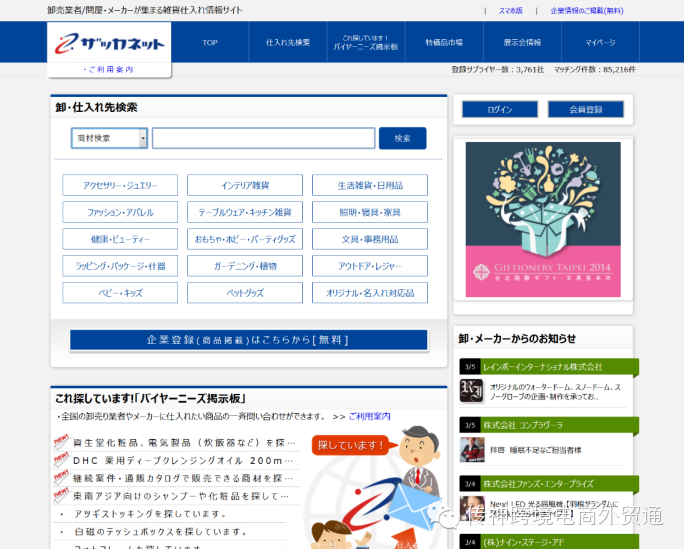The width and height of the screenshot is (684, 549).
Task: Open バイヤーニーズ掲示板 nav item
Action: (366, 42)
